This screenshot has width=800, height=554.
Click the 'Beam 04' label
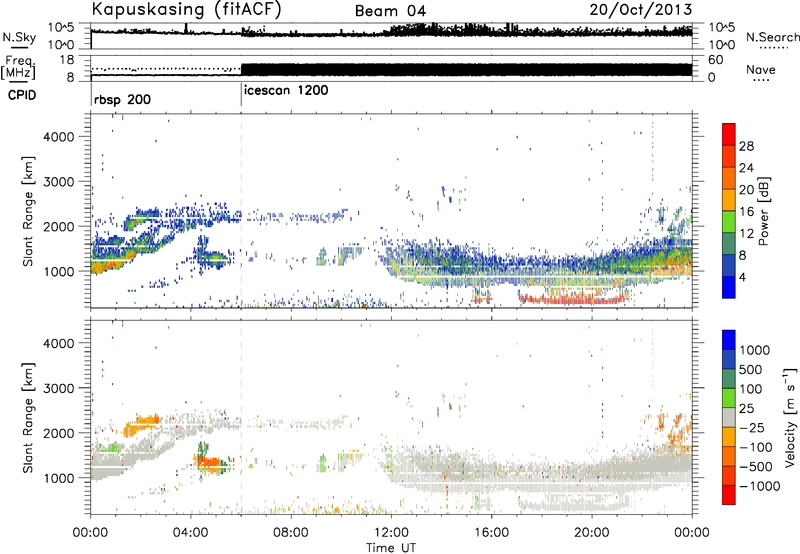click(390, 11)
